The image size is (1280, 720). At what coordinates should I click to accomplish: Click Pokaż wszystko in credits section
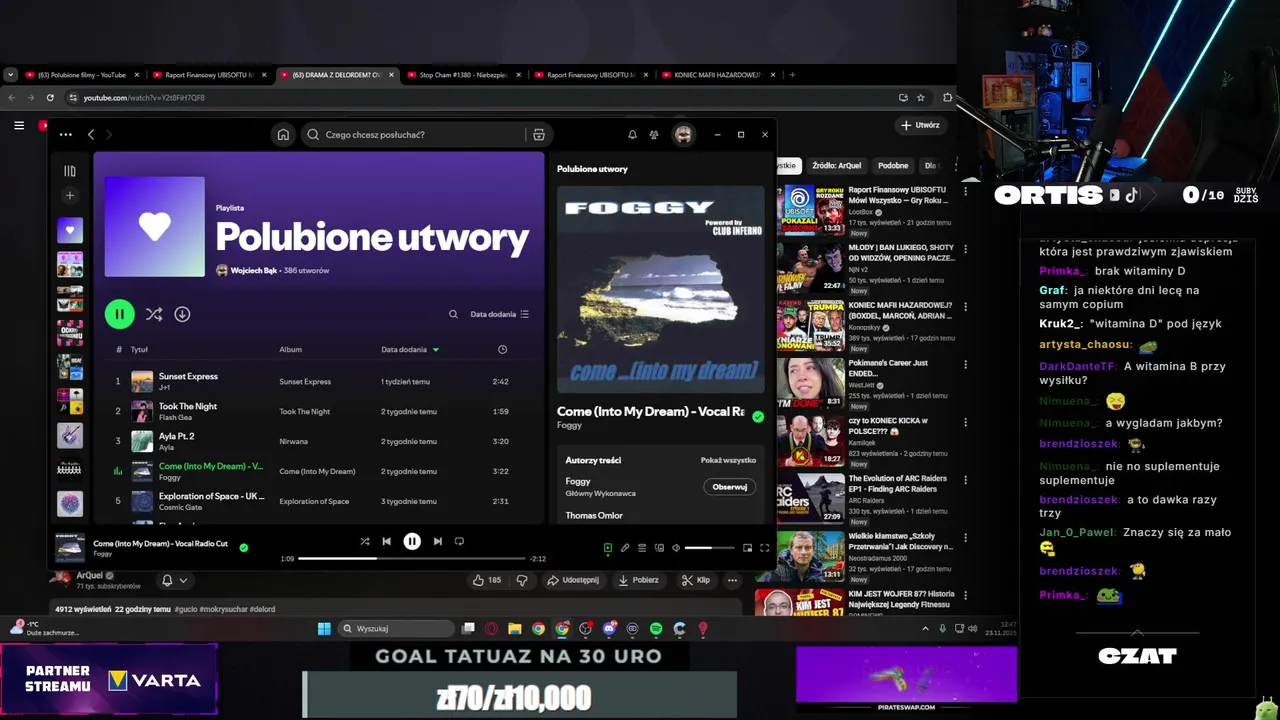click(x=728, y=460)
